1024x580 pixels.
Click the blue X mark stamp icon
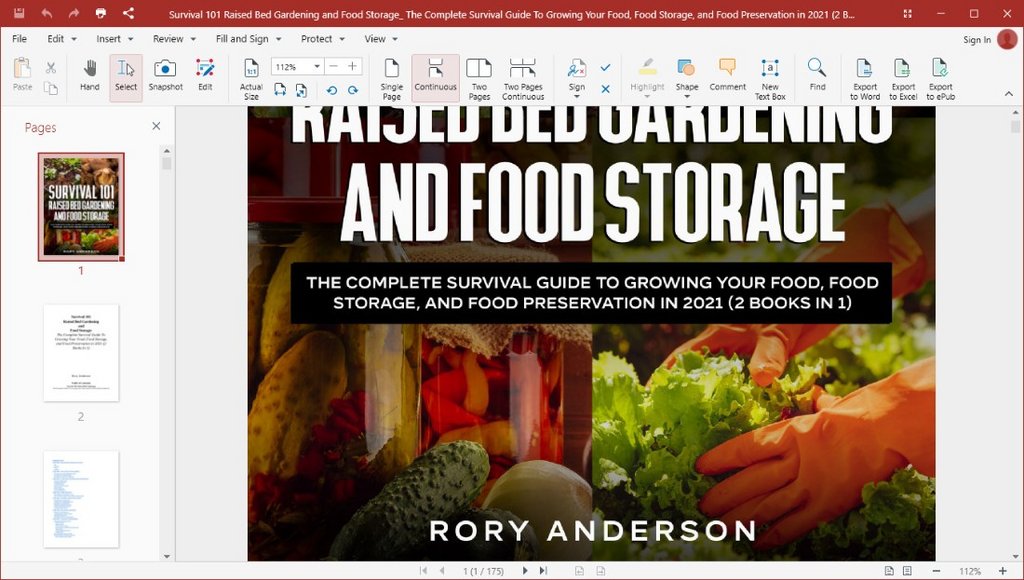[x=605, y=89]
